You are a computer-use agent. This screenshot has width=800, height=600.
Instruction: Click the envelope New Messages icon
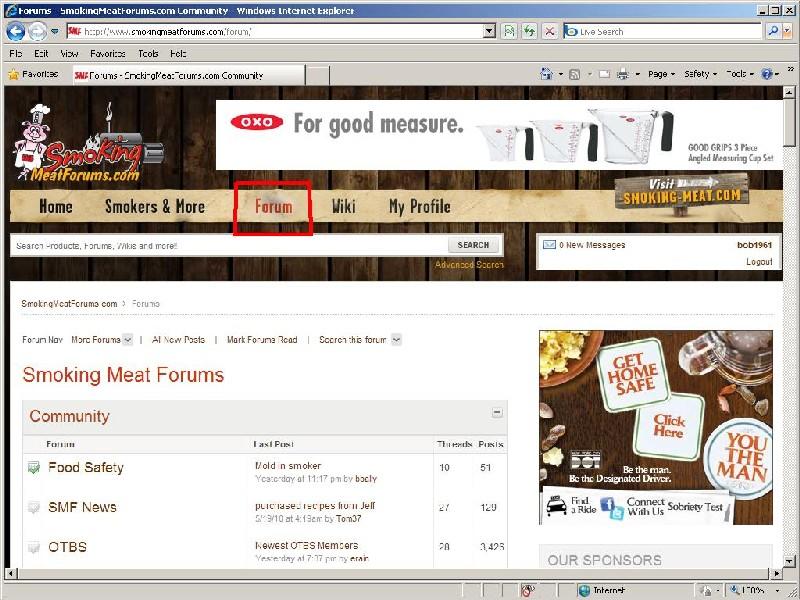[548, 245]
